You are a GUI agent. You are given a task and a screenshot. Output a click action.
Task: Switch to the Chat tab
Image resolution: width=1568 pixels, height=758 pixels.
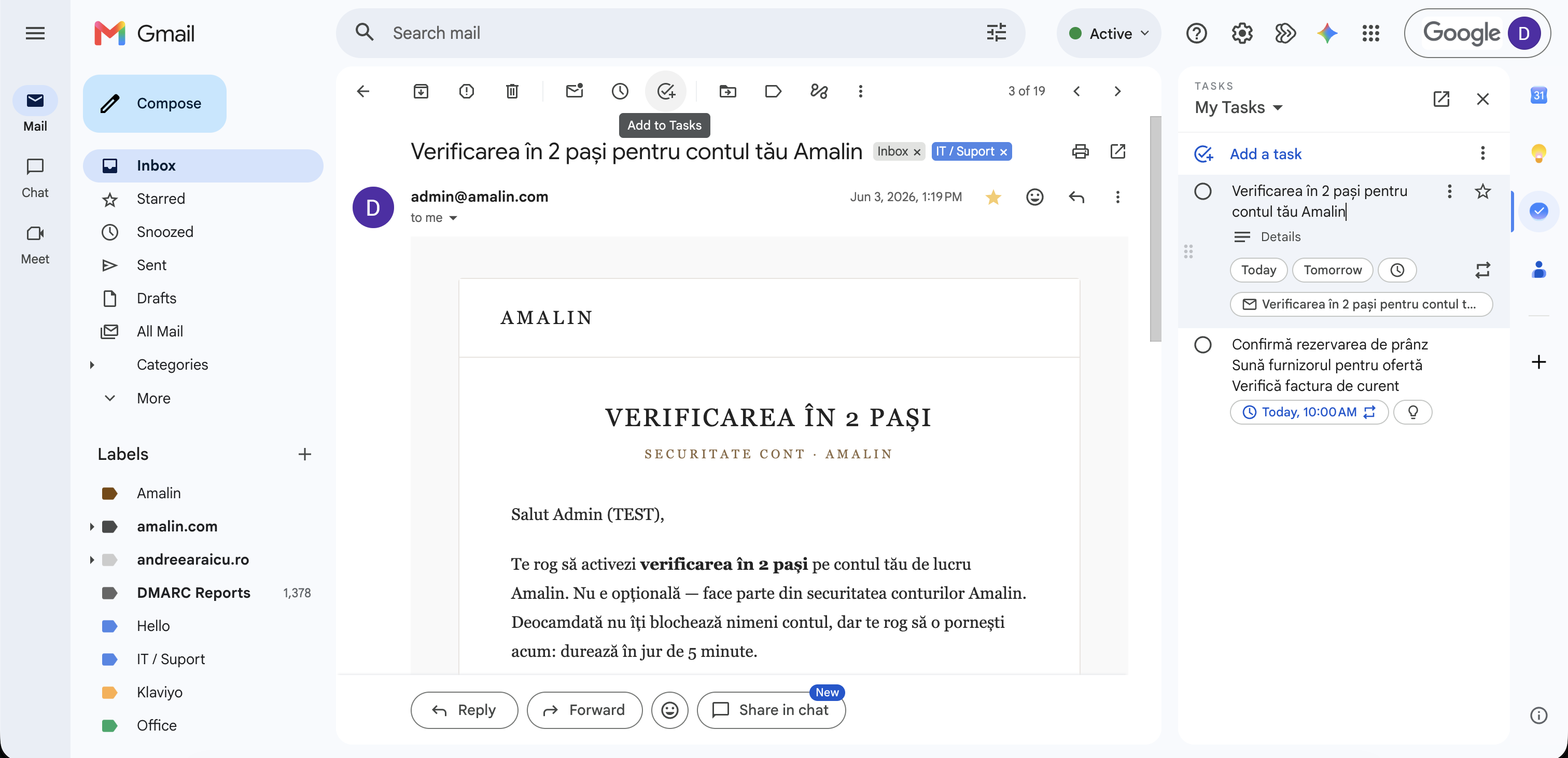pyautogui.click(x=35, y=178)
